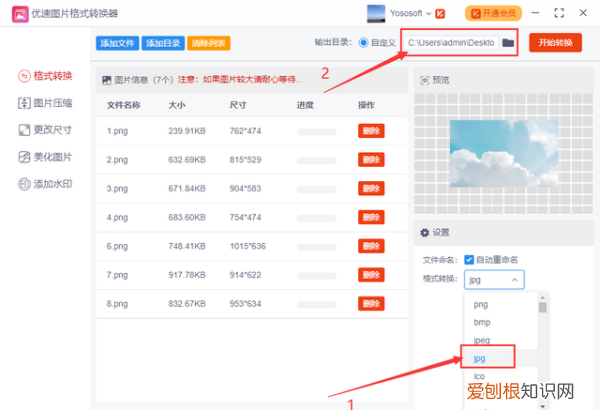Click the progress bar of 4.png

pyautogui.click(x=317, y=218)
